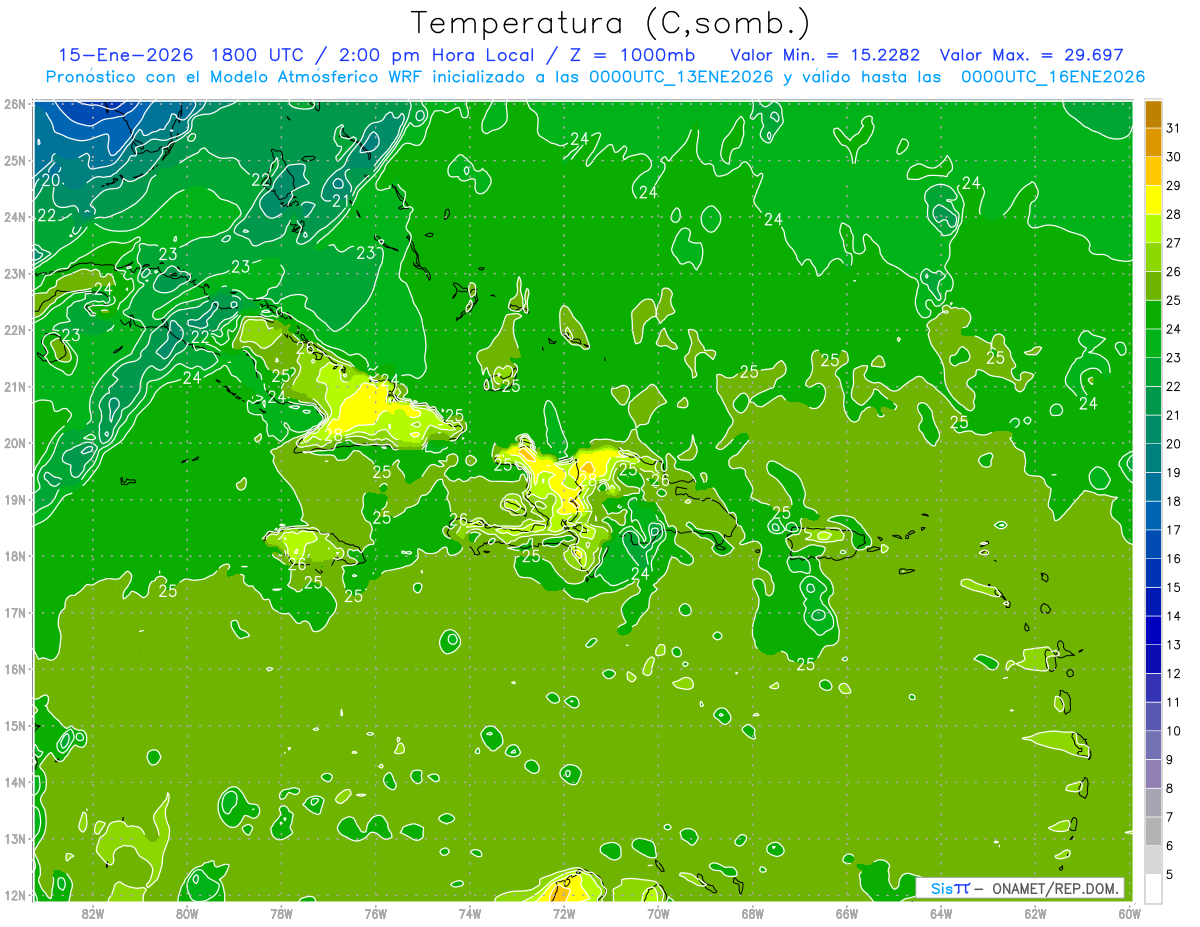Click the "22N" latitude axis label
The height and width of the screenshot is (927, 1200).
[x=14, y=330]
